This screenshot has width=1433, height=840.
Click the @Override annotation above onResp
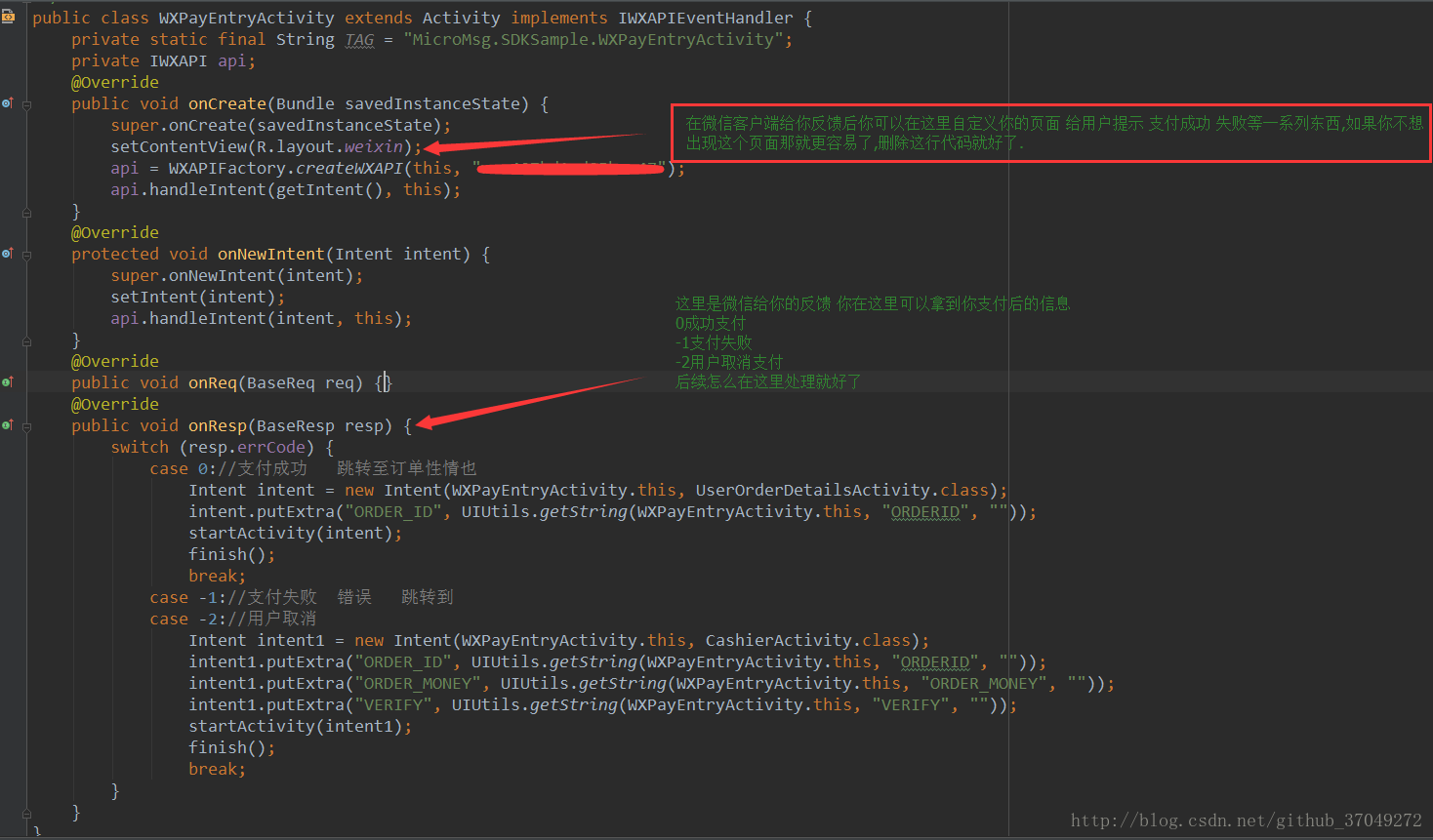coord(114,404)
